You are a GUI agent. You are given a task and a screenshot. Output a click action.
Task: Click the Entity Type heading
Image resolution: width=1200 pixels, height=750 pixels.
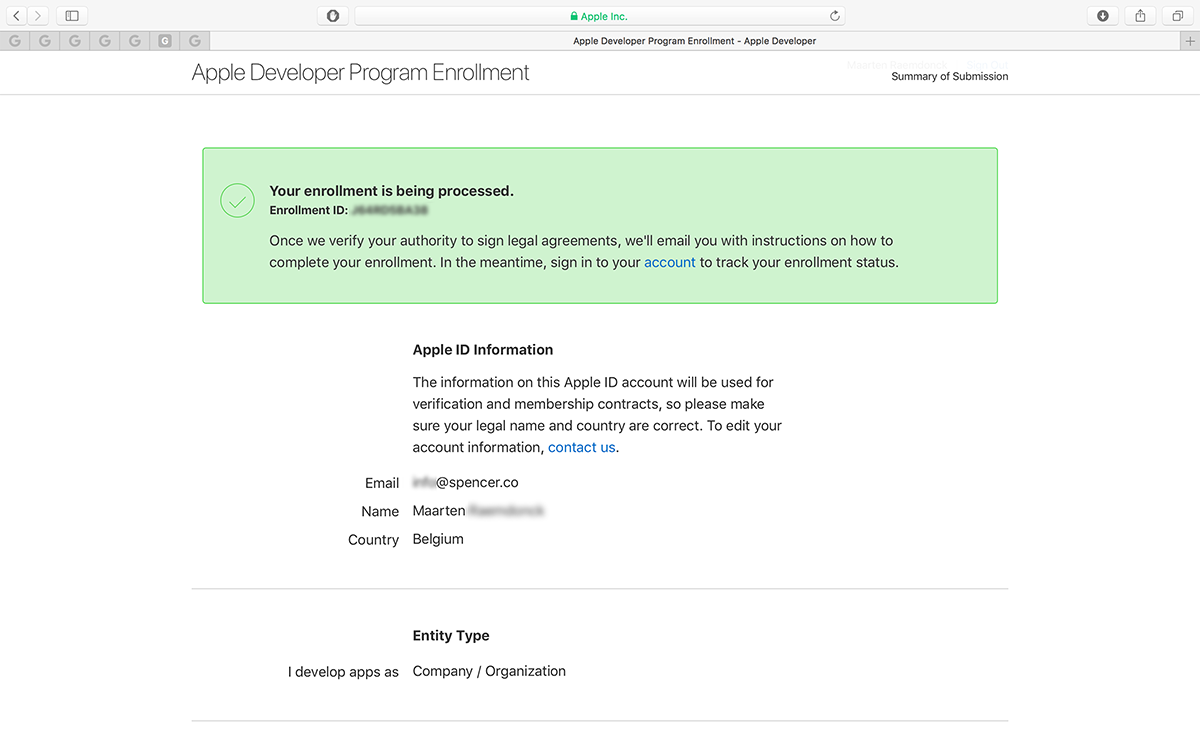[451, 636]
